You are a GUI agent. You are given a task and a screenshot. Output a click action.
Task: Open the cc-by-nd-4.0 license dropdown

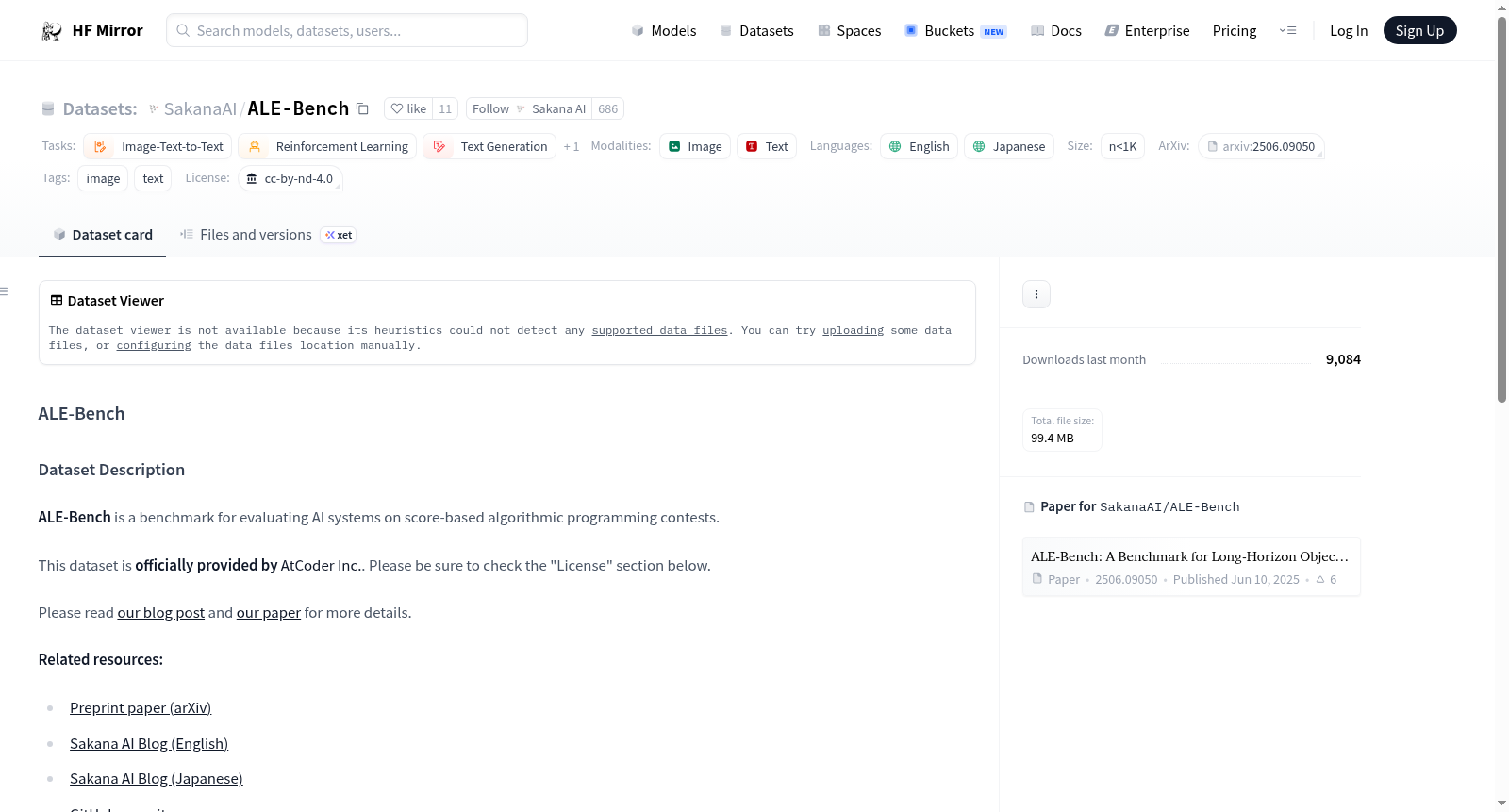click(x=290, y=178)
